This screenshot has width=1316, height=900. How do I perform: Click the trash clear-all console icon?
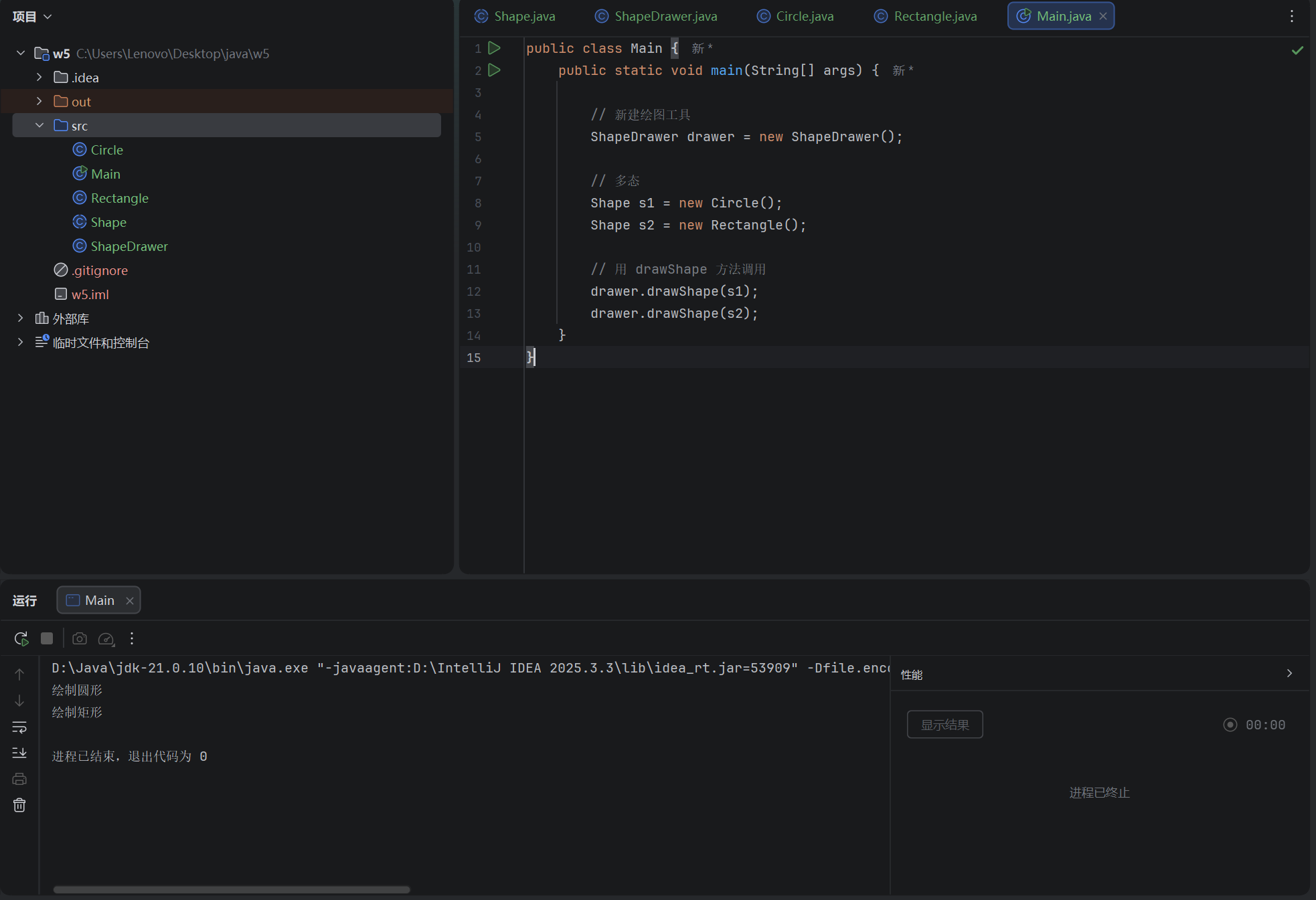[19, 805]
